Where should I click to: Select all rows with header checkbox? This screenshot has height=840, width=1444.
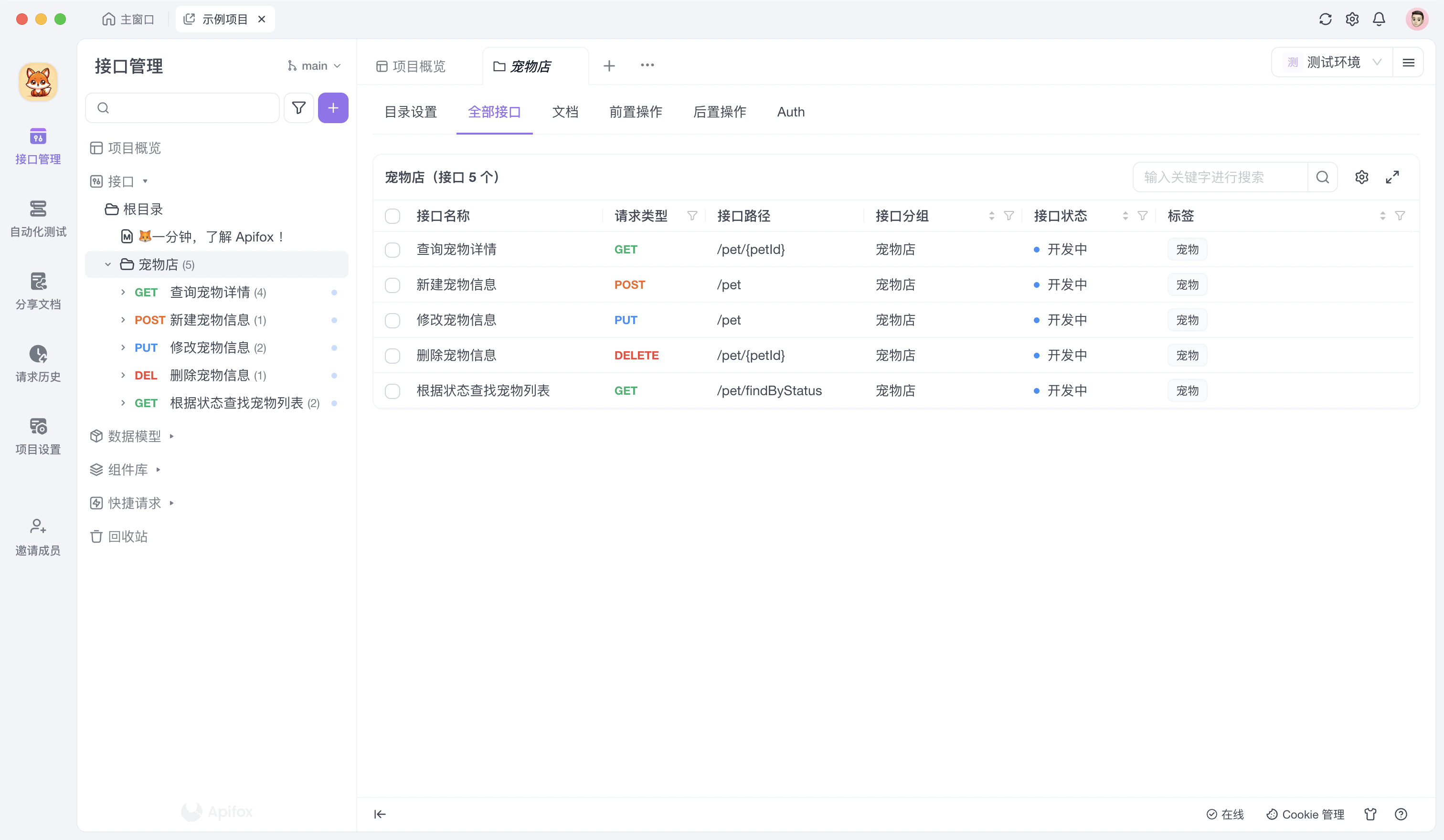click(393, 216)
